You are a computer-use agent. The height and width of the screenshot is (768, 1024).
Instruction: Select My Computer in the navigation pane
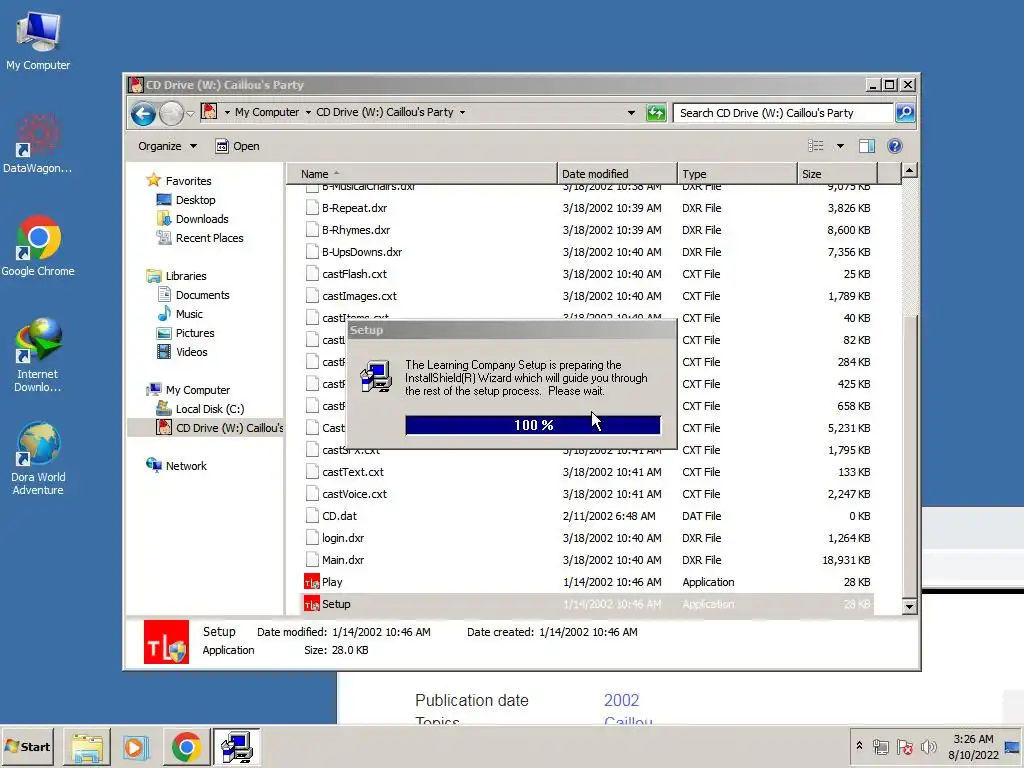click(197, 390)
